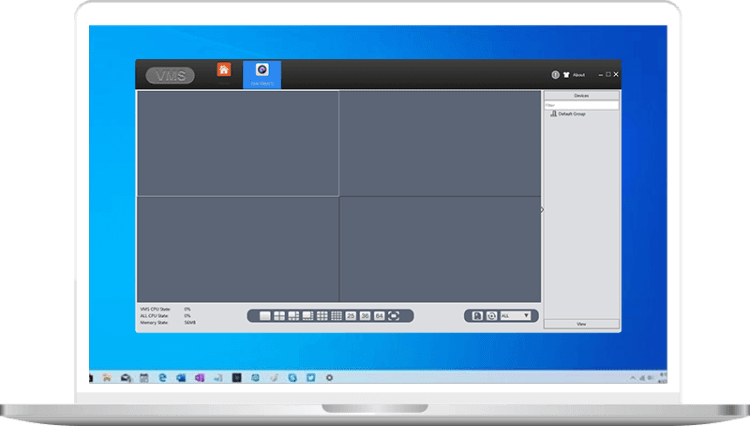Click the Devices panel header

582,96
